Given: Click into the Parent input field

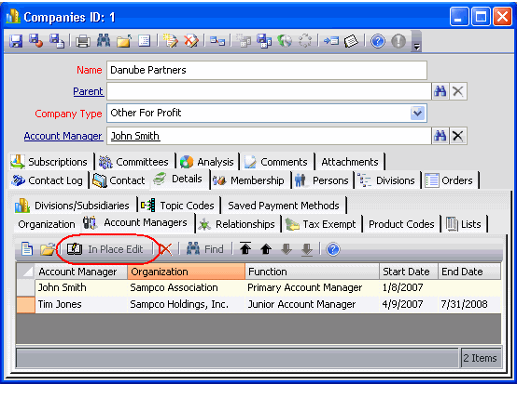Looking at the screenshot, I should pyautogui.click(x=269, y=91).
